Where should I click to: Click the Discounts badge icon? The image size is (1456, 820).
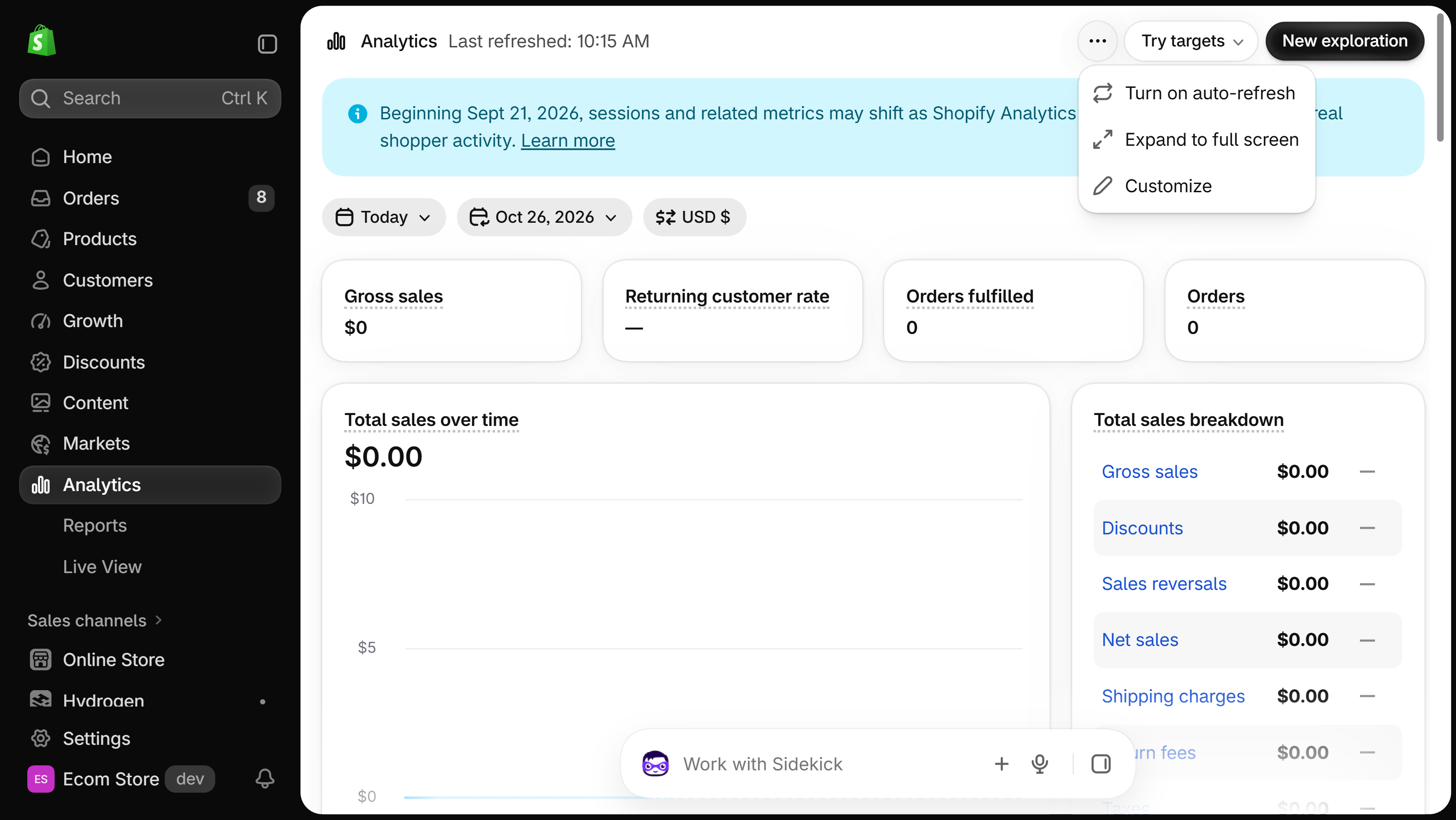(41, 362)
